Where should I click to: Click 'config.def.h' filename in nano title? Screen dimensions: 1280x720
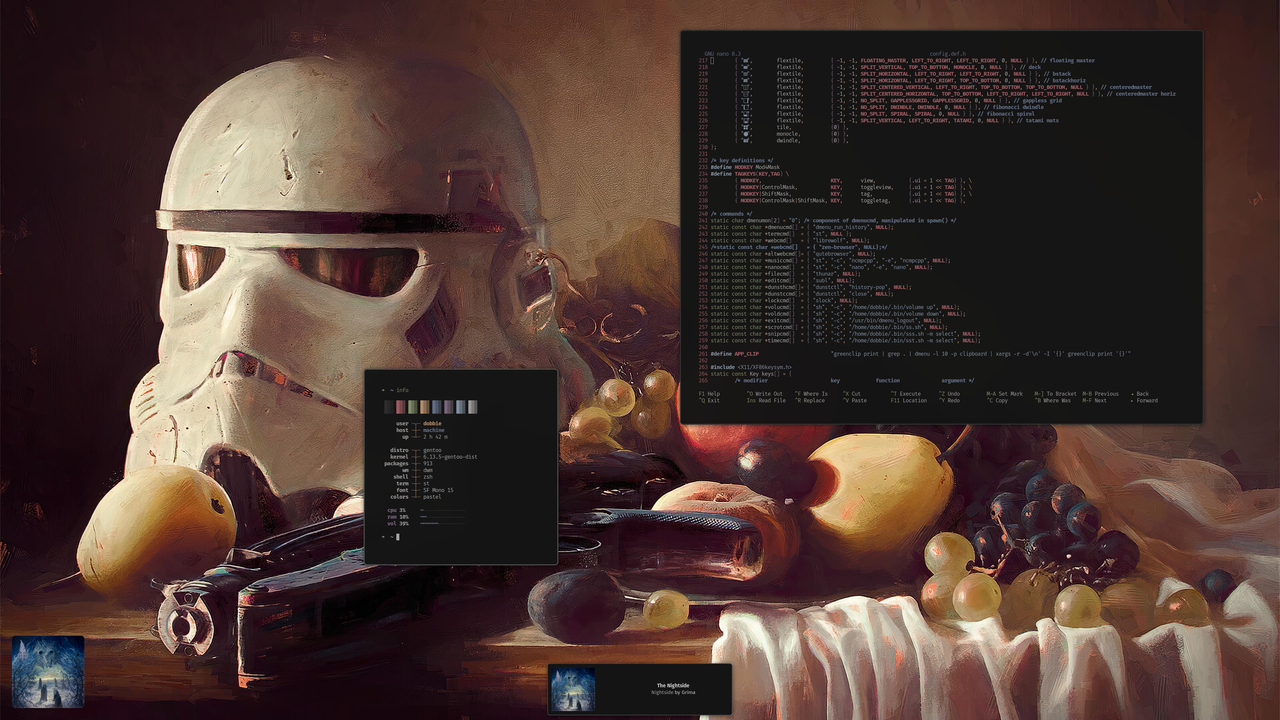[x=946, y=54]
